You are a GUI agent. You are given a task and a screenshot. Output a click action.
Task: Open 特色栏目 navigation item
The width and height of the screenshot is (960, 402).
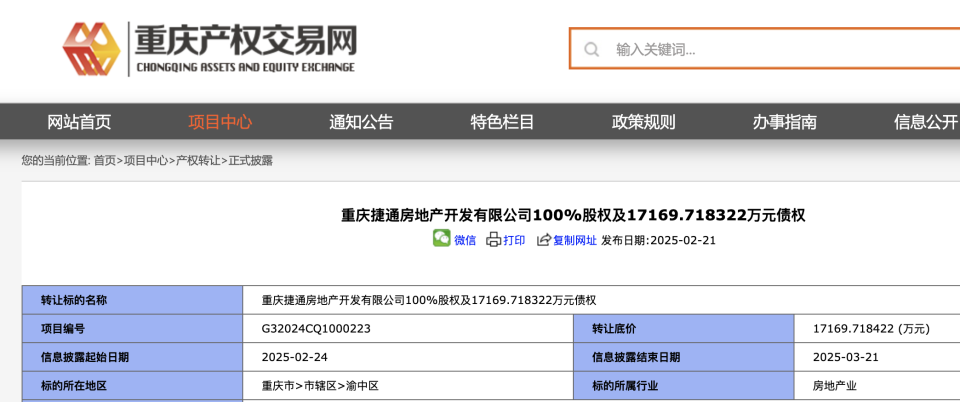coord(502,122)
